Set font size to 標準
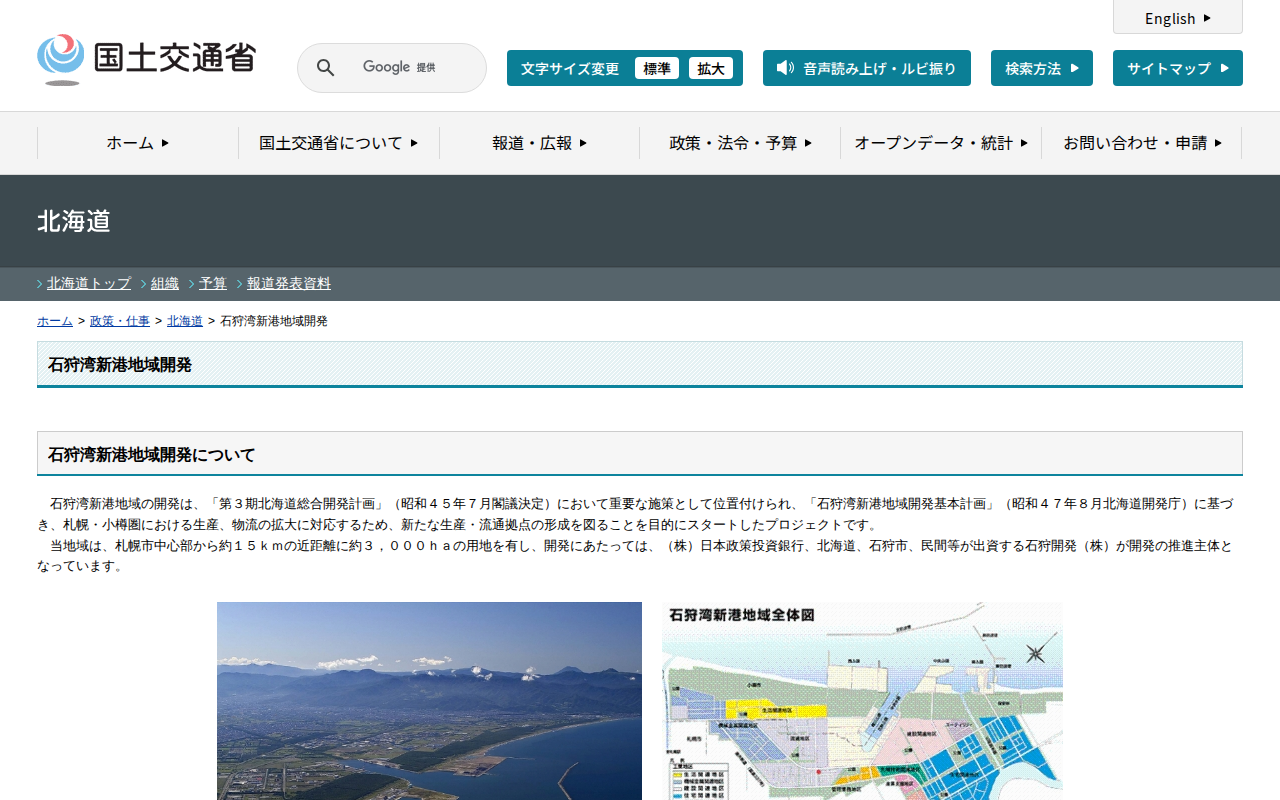1280x800 pixels. pyautogui.click(x=657, y=68)
